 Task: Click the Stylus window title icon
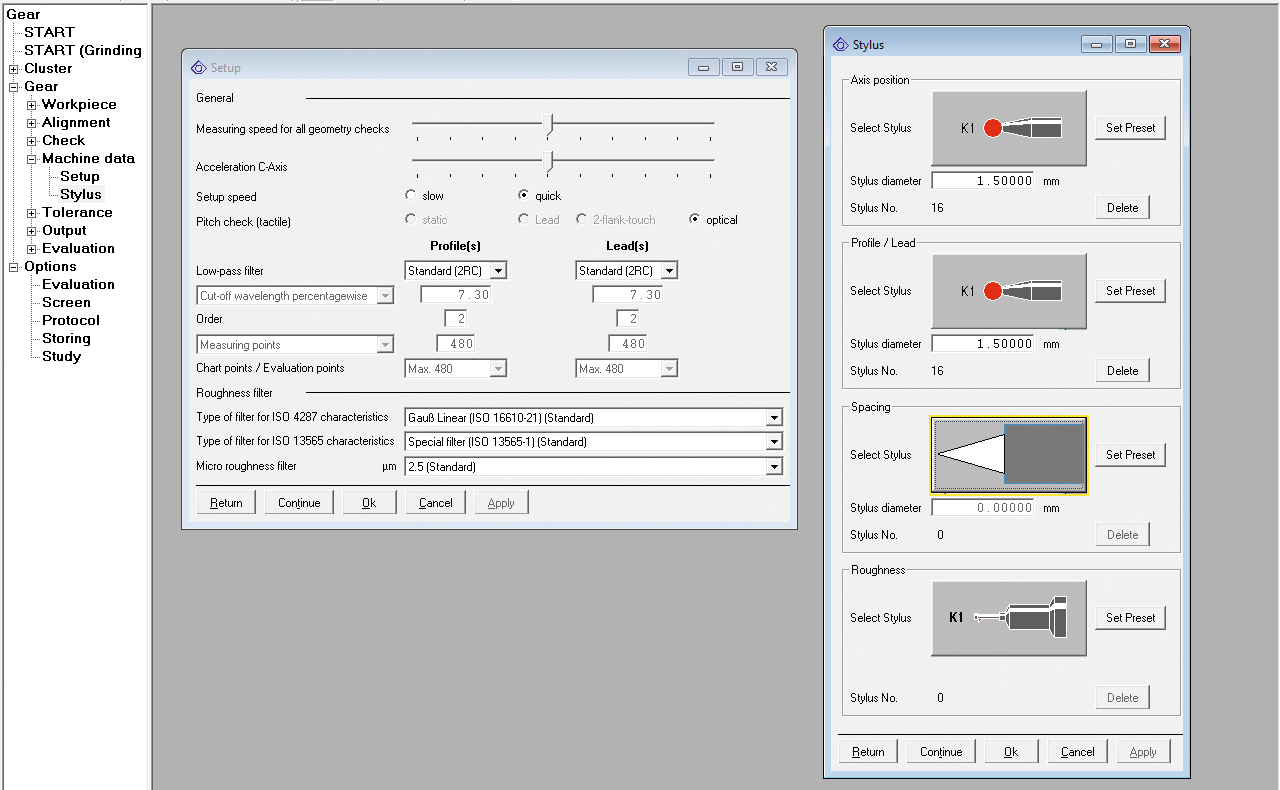[x=840, y=44]
